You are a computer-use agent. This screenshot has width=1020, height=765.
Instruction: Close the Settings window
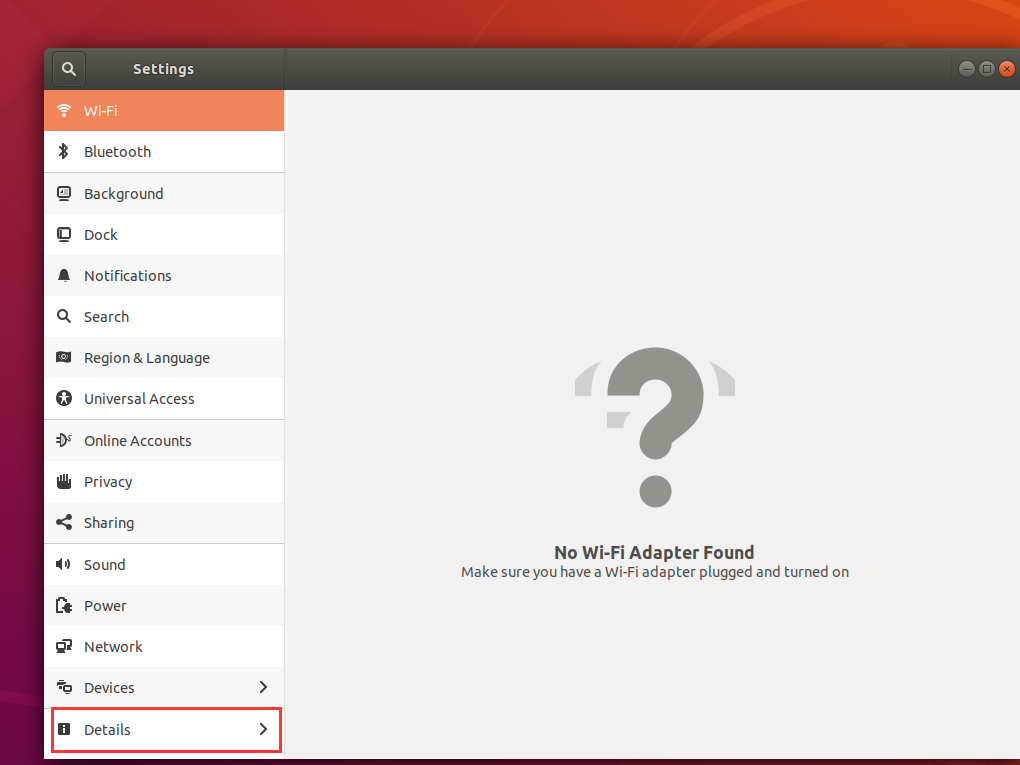[x=1007, y=68]
